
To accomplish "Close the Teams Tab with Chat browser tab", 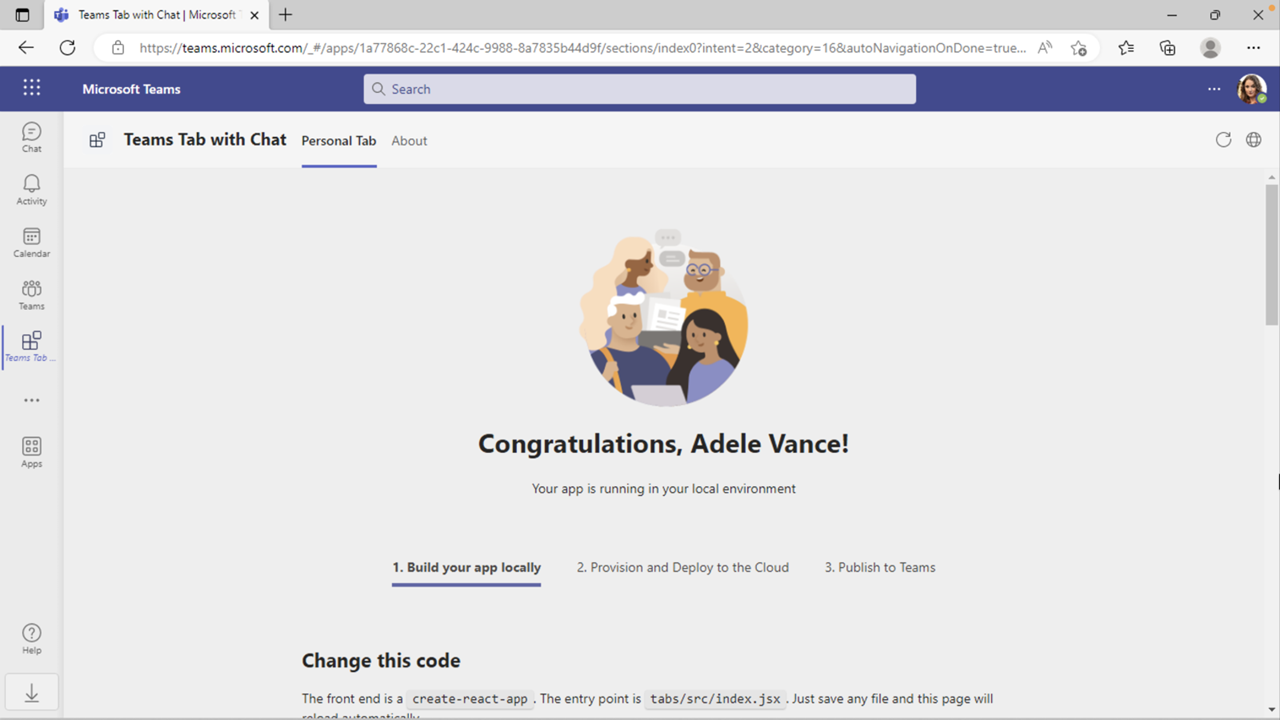I will pos(253,15).
